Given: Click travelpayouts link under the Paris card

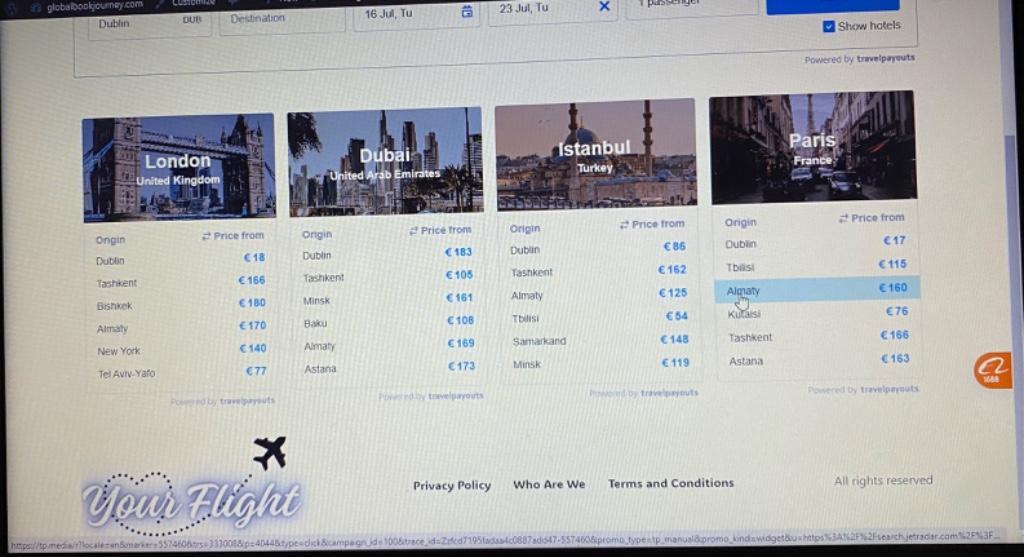Looking at the screenshot, I should [889, 389].
